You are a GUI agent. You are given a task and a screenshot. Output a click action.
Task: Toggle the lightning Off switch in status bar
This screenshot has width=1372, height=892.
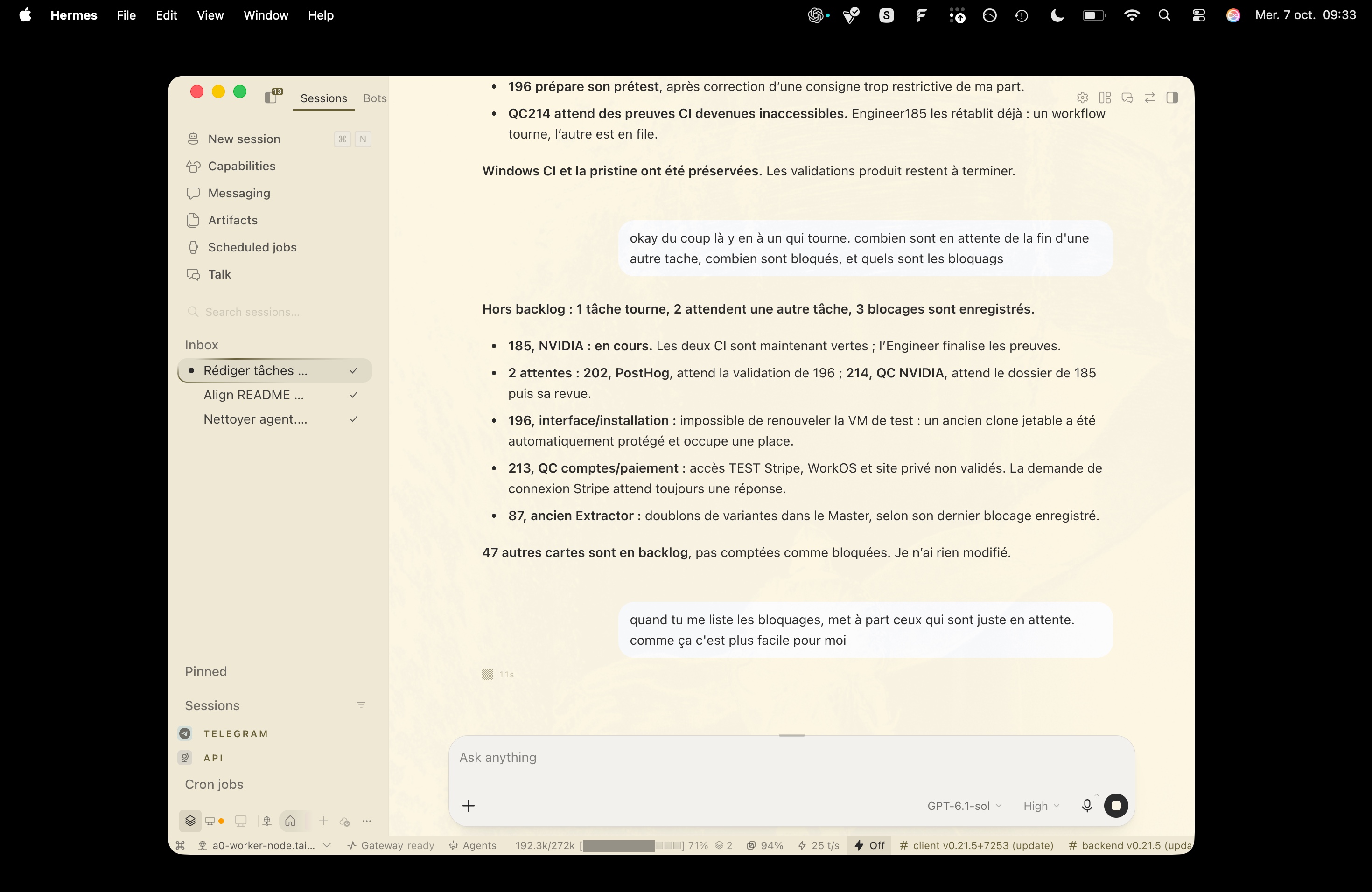(869, 845)
